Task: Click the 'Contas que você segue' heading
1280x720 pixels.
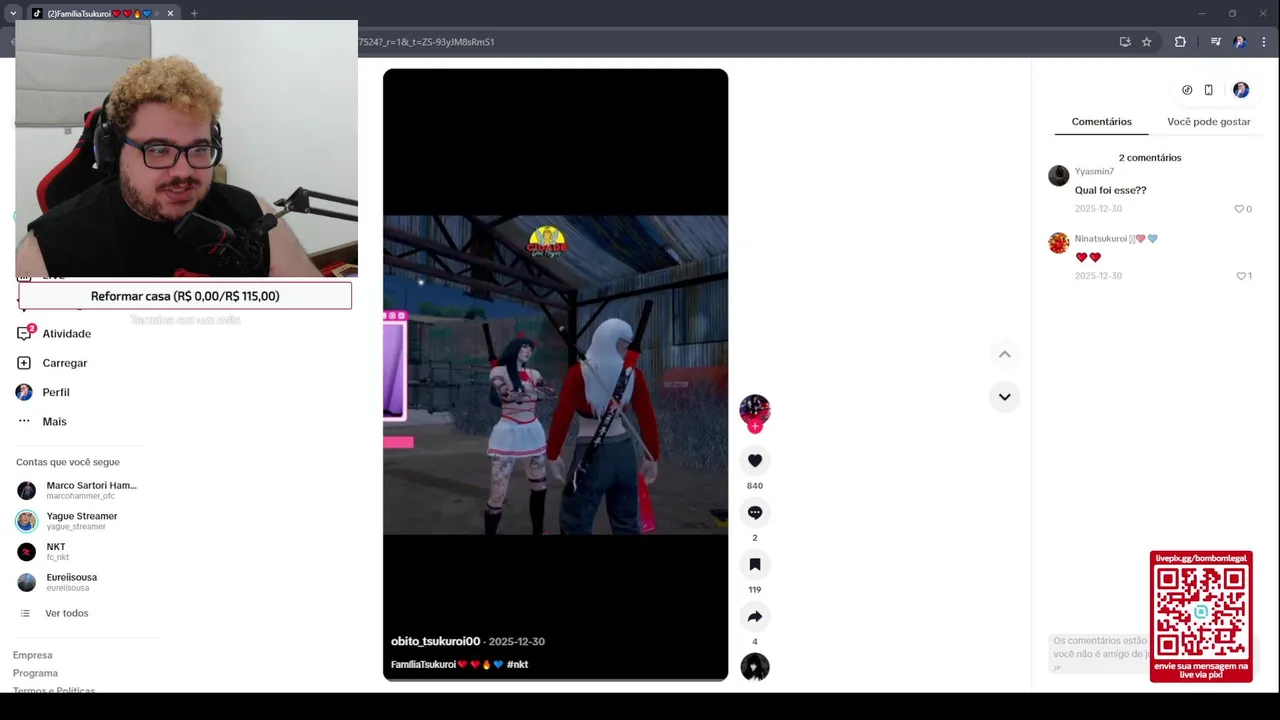Action: (x=68, y=462)
